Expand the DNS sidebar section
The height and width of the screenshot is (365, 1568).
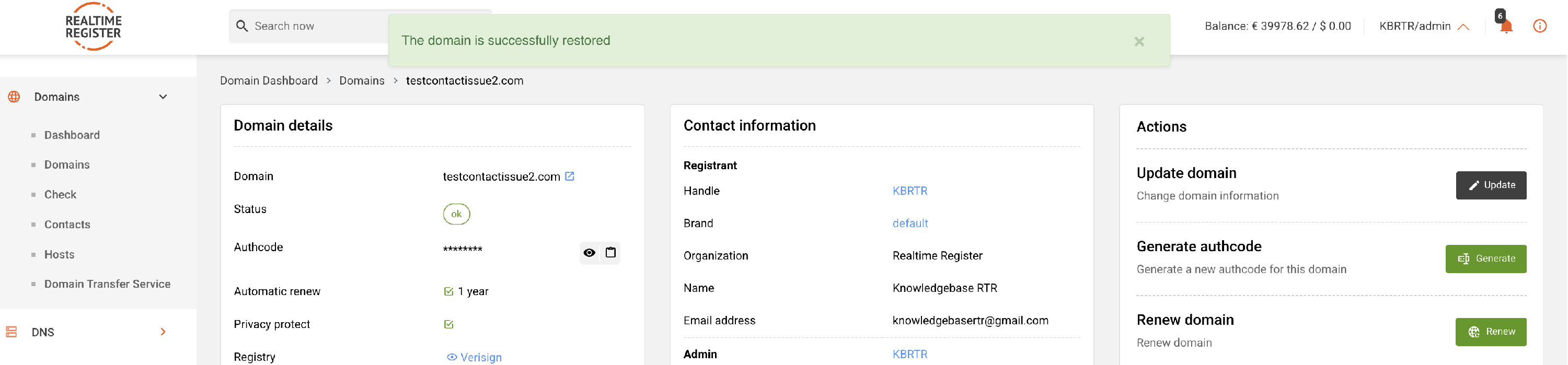pos(163,332)
